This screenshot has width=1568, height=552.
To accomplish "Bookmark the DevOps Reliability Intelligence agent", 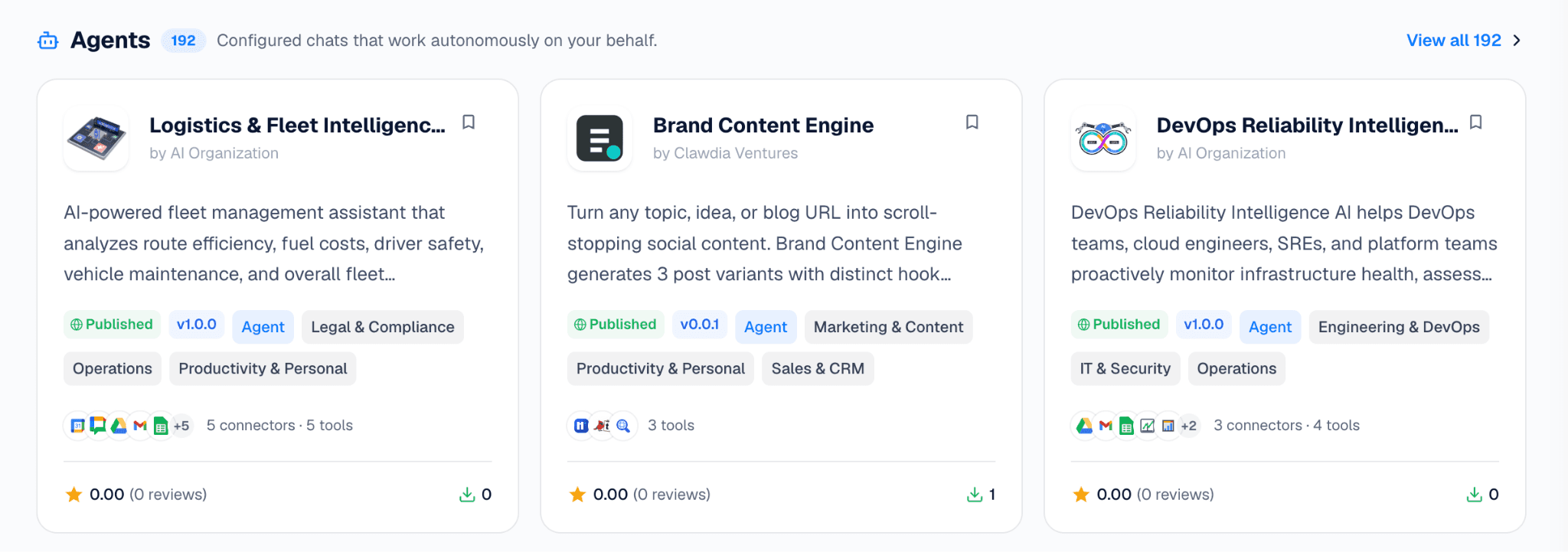I will 1476,122.
